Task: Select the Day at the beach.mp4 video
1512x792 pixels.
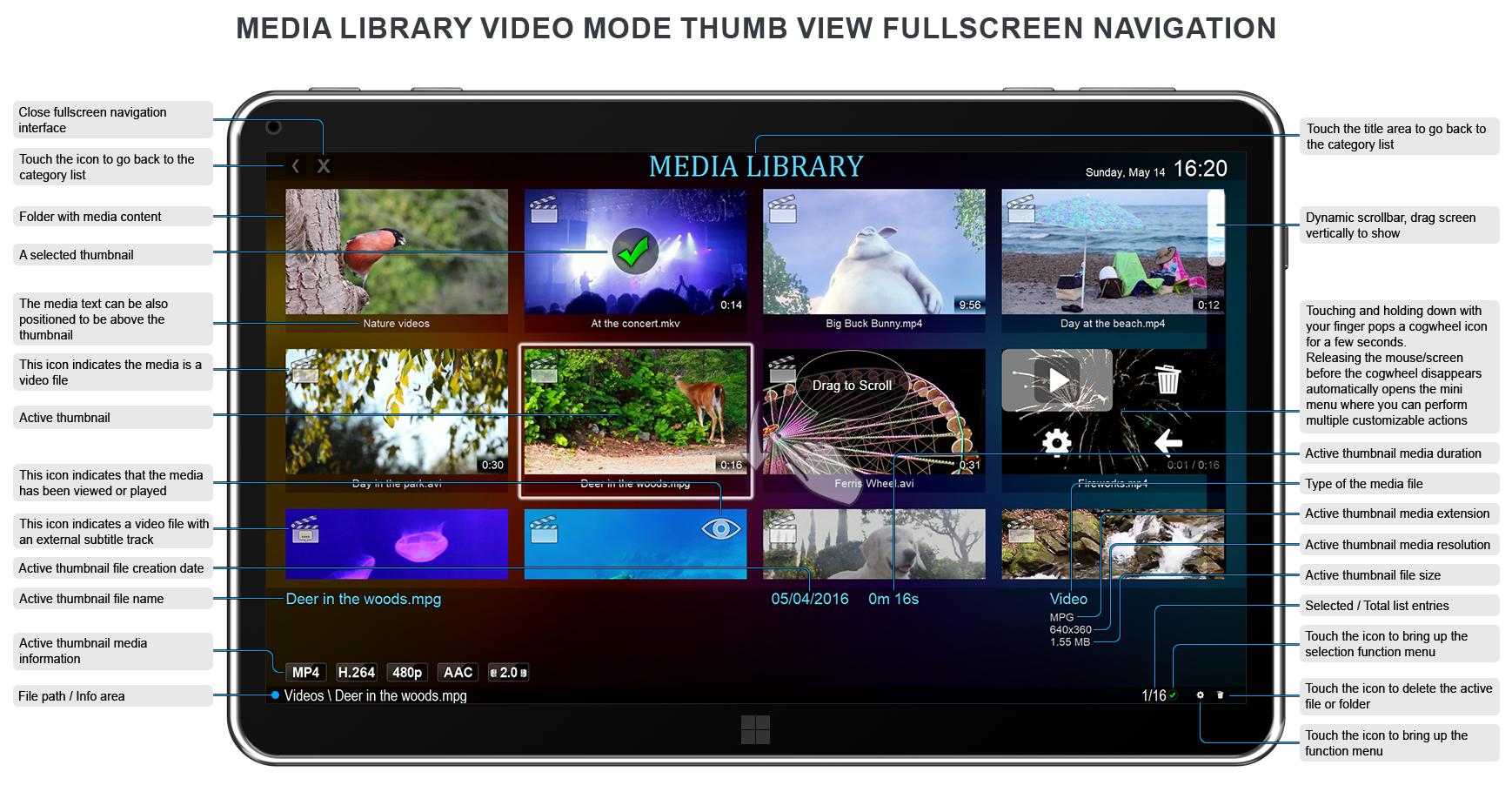Action: (1103, 252)
